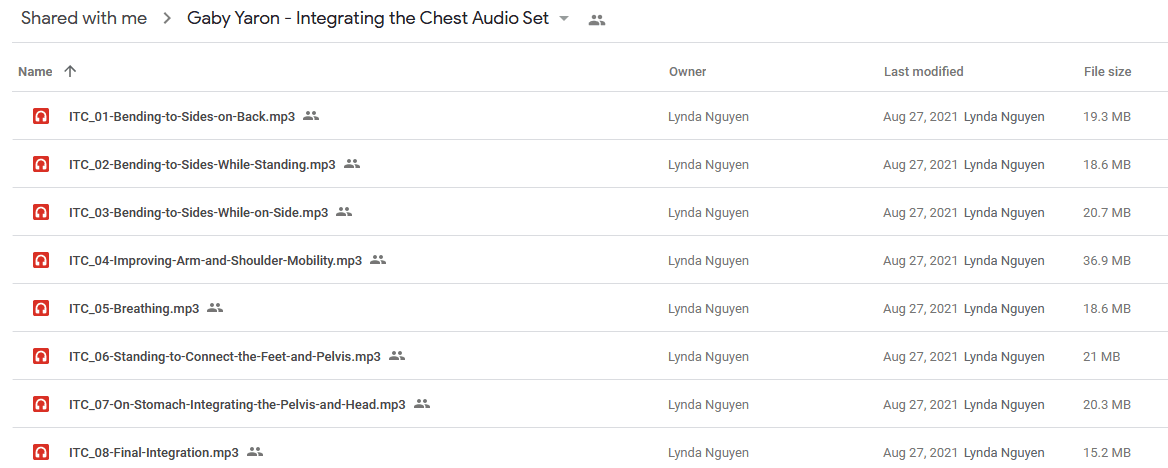Click audio icon of ITC_03-Bending-to-Sides-While-on-Side.mp3

click(x=41, y=212)
